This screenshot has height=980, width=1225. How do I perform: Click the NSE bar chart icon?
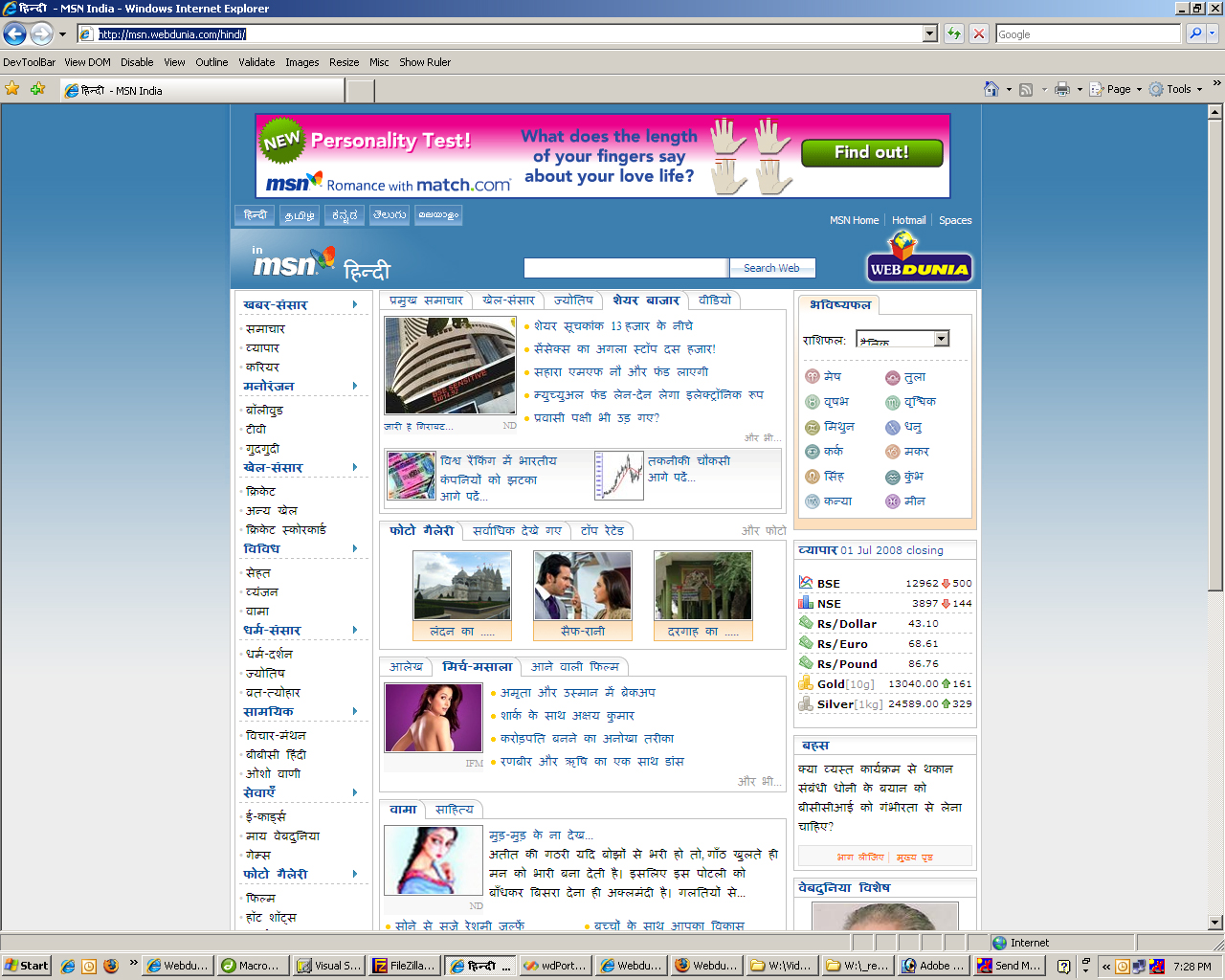click(x=806, y=603)
